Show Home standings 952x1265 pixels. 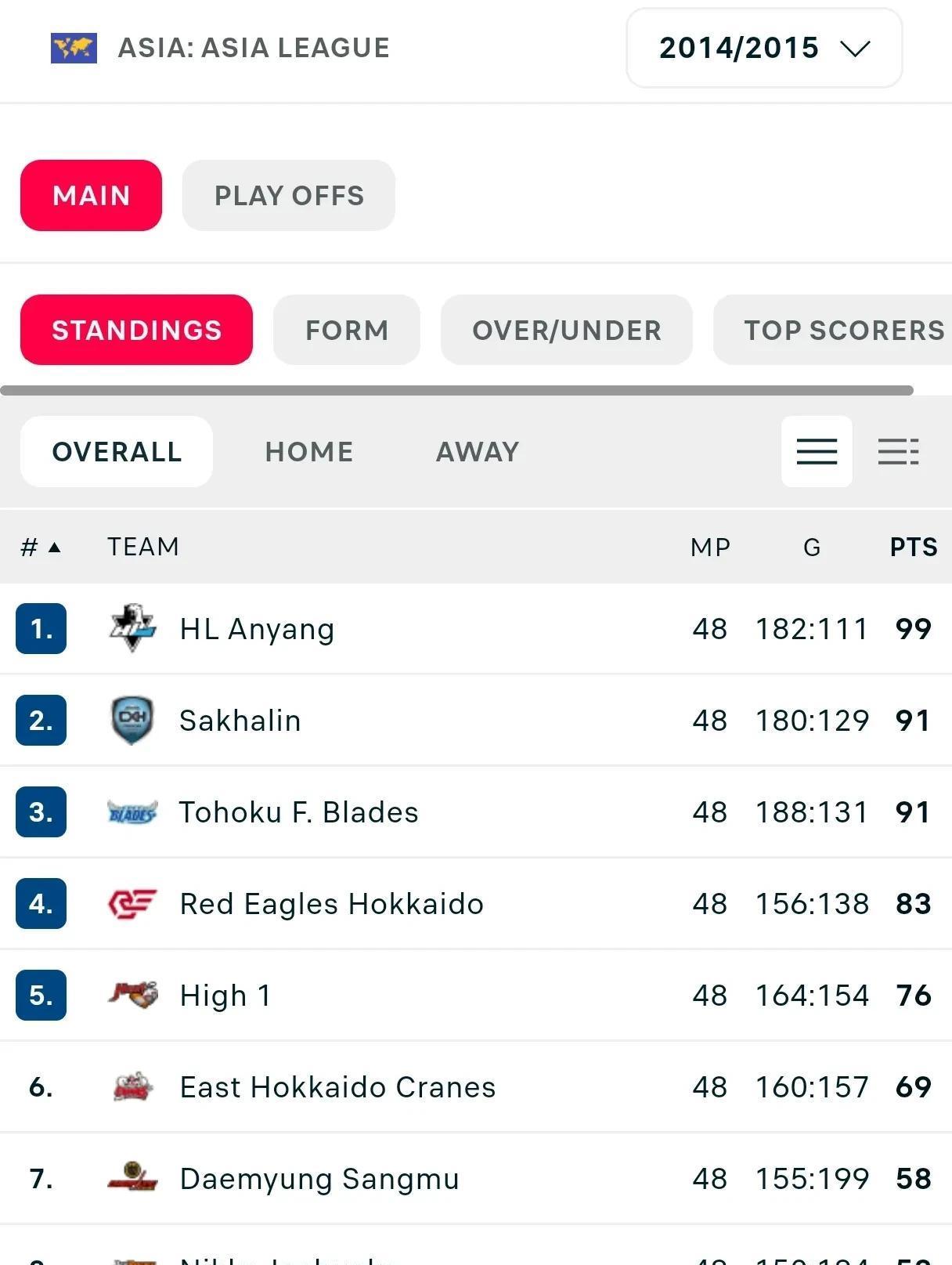pos(308,451)
